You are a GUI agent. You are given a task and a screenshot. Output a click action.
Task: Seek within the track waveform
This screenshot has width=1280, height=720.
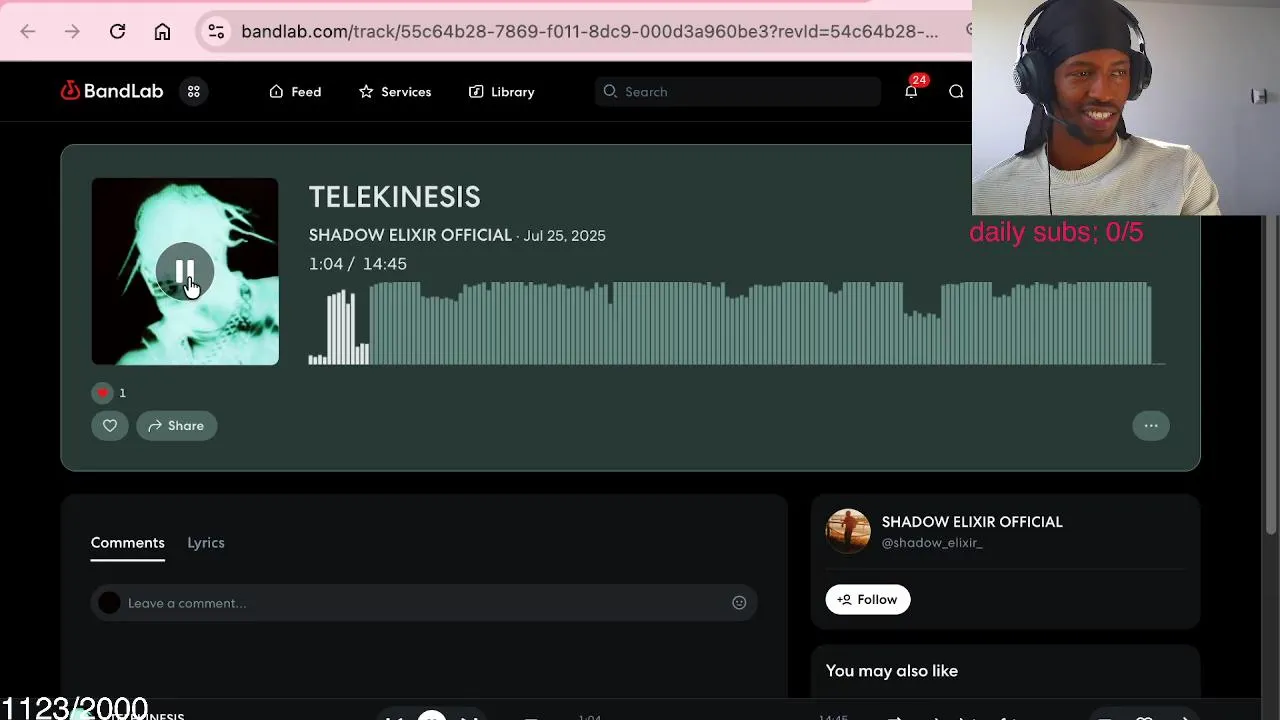(737, 323)
